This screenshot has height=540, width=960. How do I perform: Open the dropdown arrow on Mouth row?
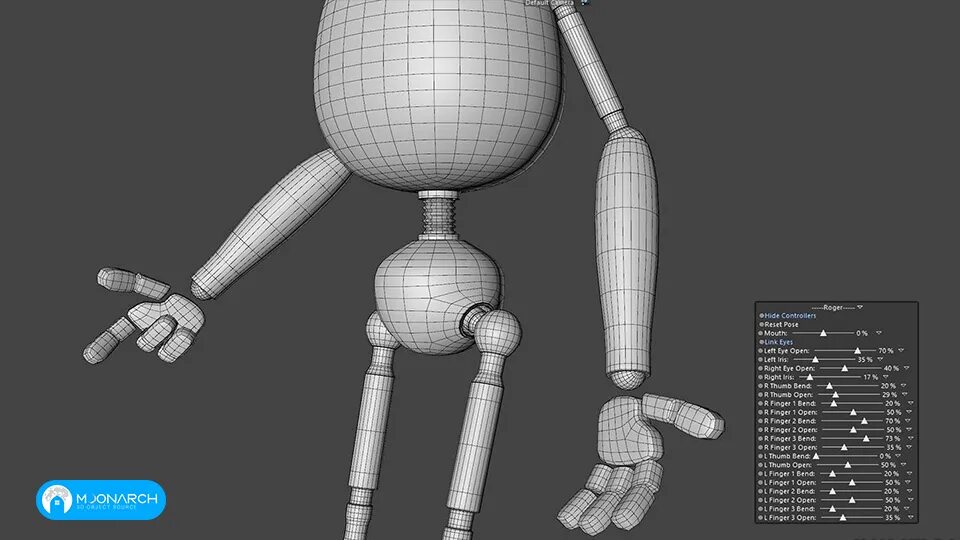pyautogui.click(x=879, y=333)
